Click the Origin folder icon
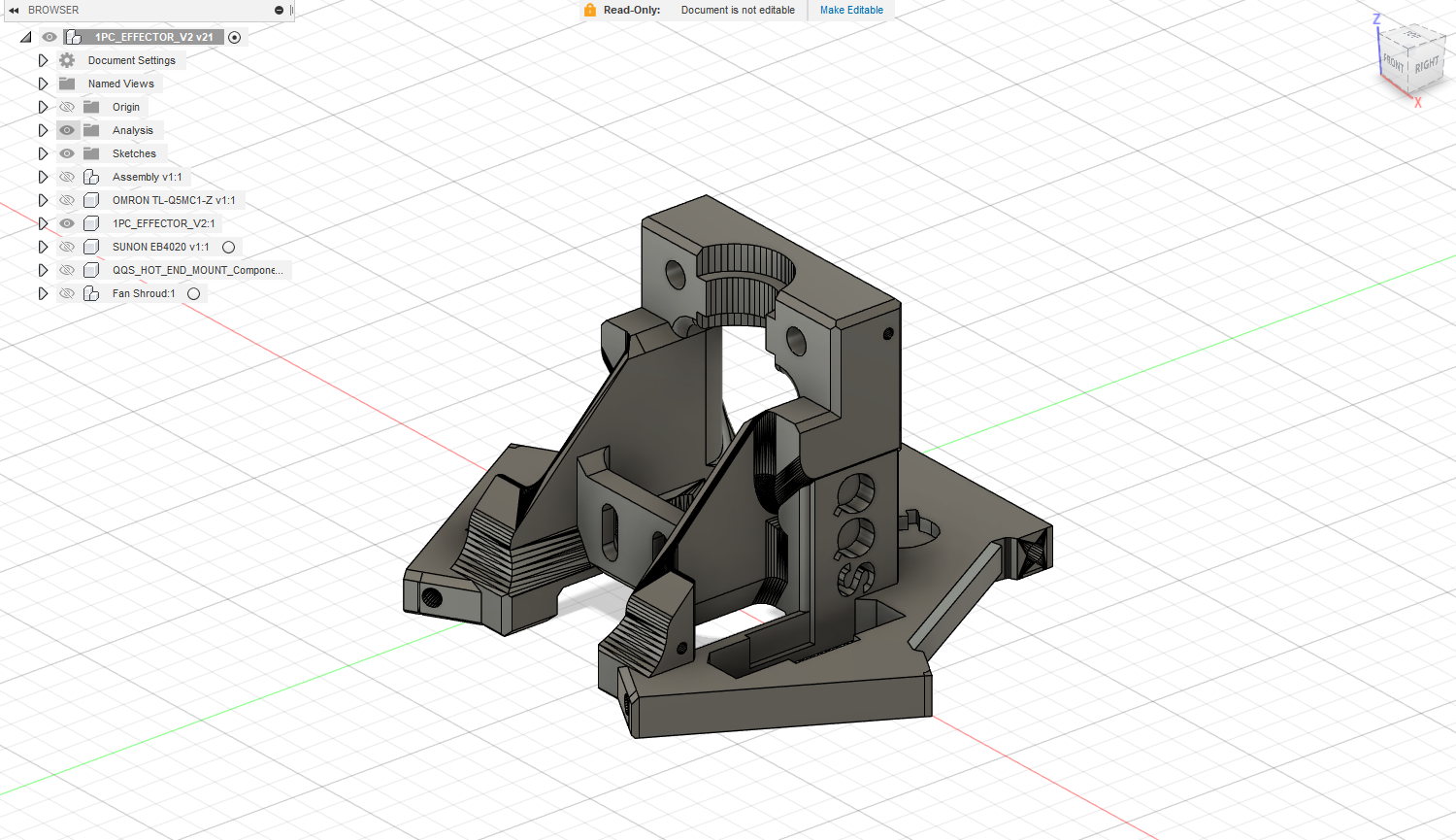1456x840 pixels. point(91,107)
